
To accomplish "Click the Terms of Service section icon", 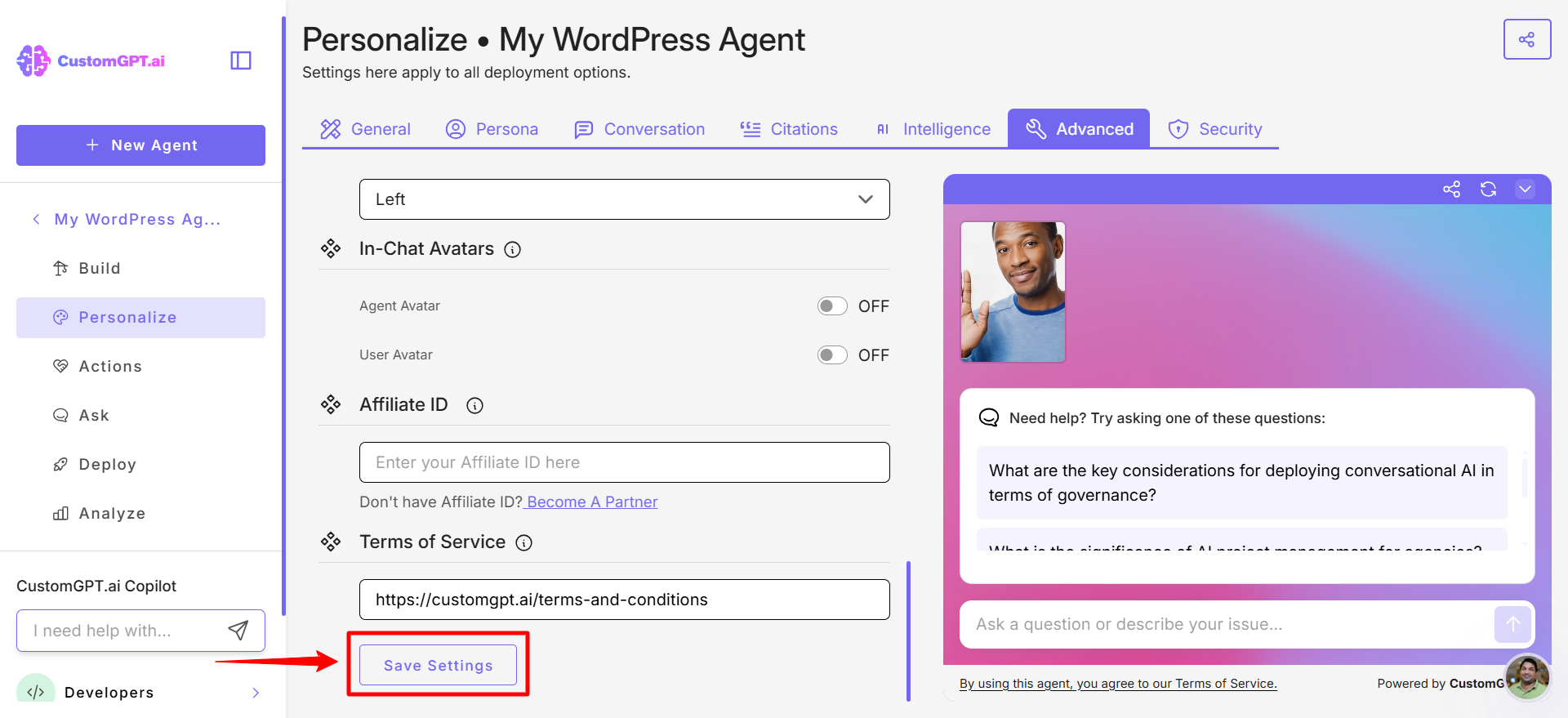I will point(331,542).
